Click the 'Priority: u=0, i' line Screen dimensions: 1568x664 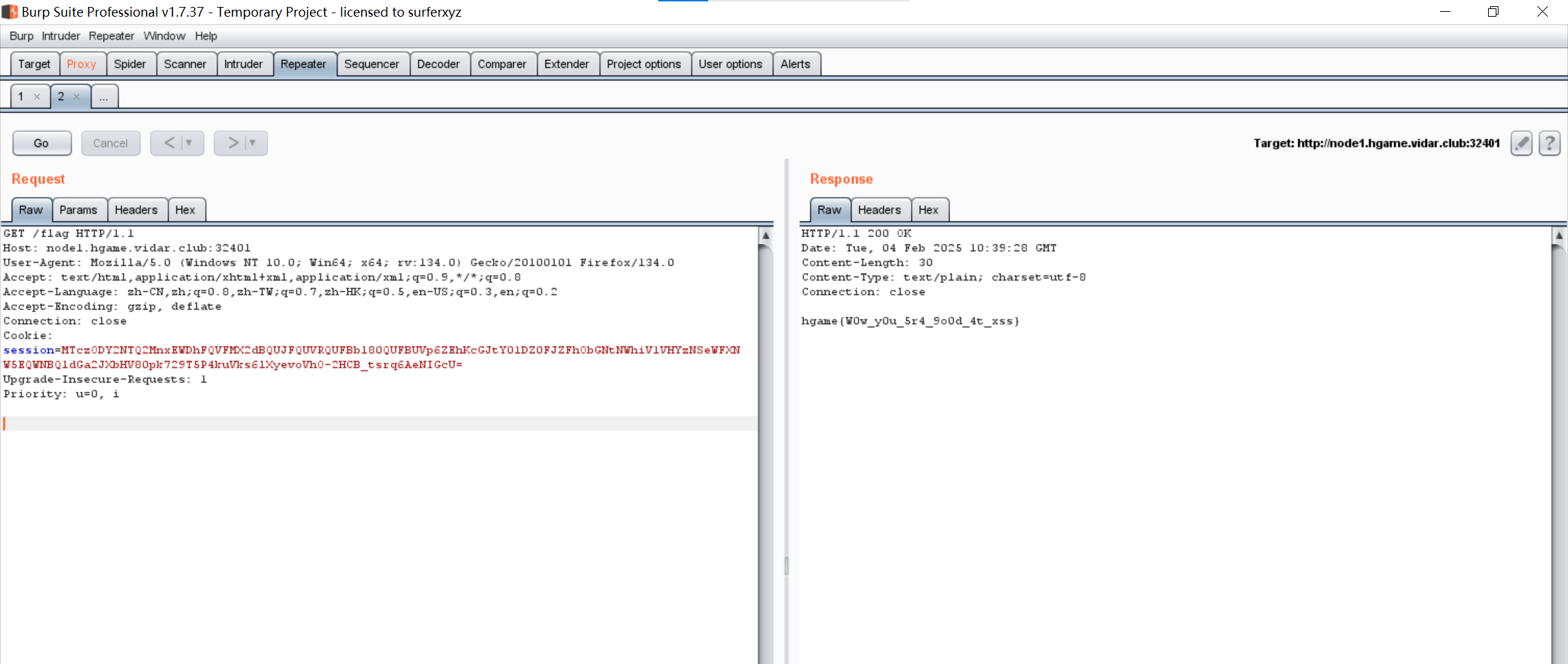61,394
